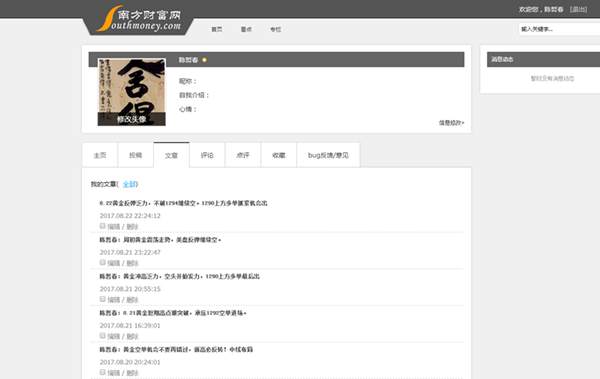This screenshot has width=600, height=379.
Task: Tick the checkbox for the 2017.08.21 20:55:15 article
Action: 103,299
